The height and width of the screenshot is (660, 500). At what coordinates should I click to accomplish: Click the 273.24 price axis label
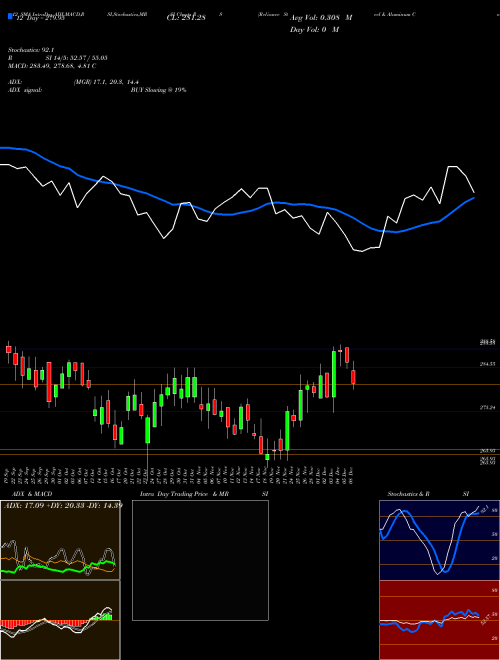tap(488, 408)
